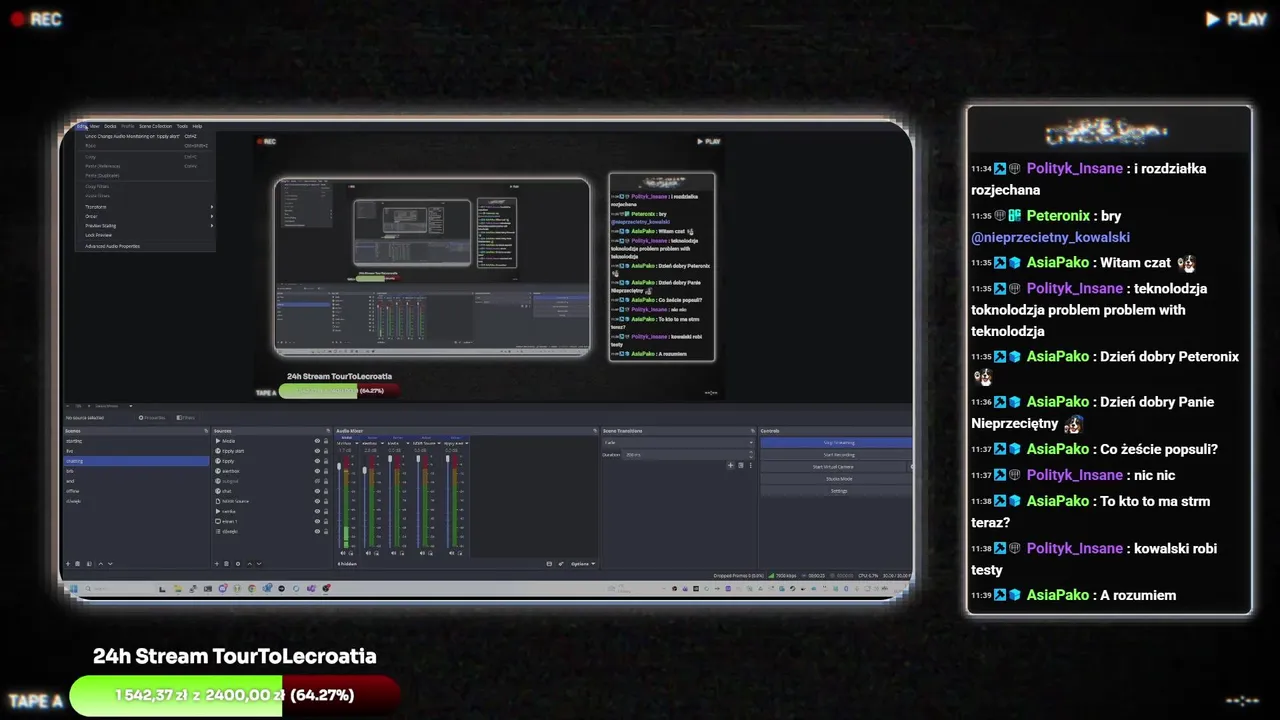Lock the ekran 1 source padlock
The width and height of the screenshot is (1280, 720).
coord(326,521)
